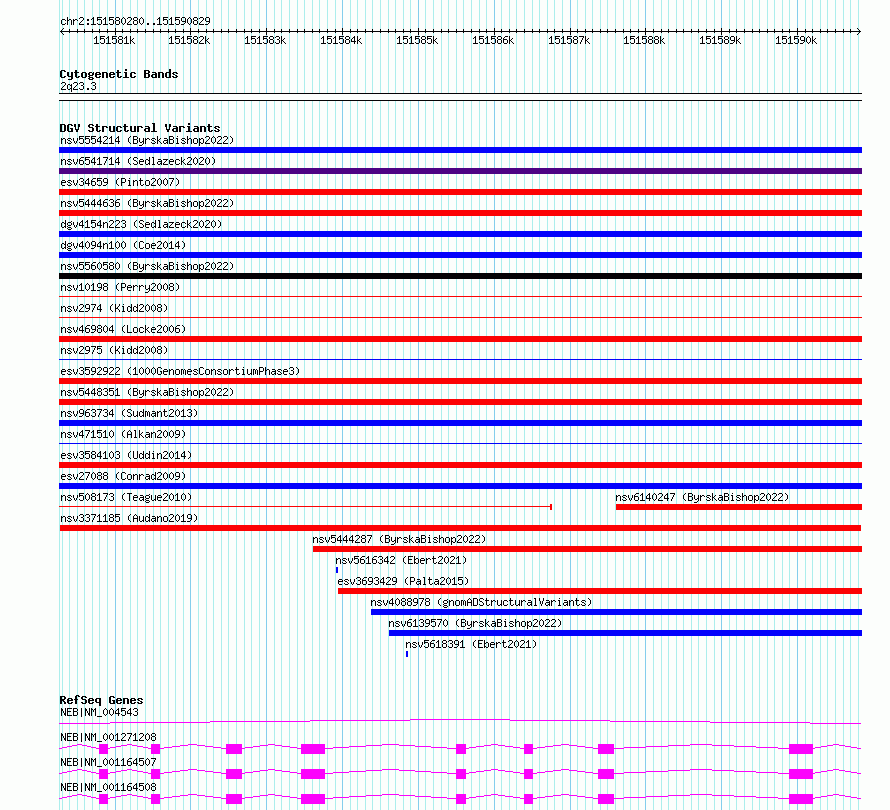This screenshot has width=890, height=810.
Task: Click nsv5444287 (ByrskaBishop2022) label
Action: (x=399, y=539)
